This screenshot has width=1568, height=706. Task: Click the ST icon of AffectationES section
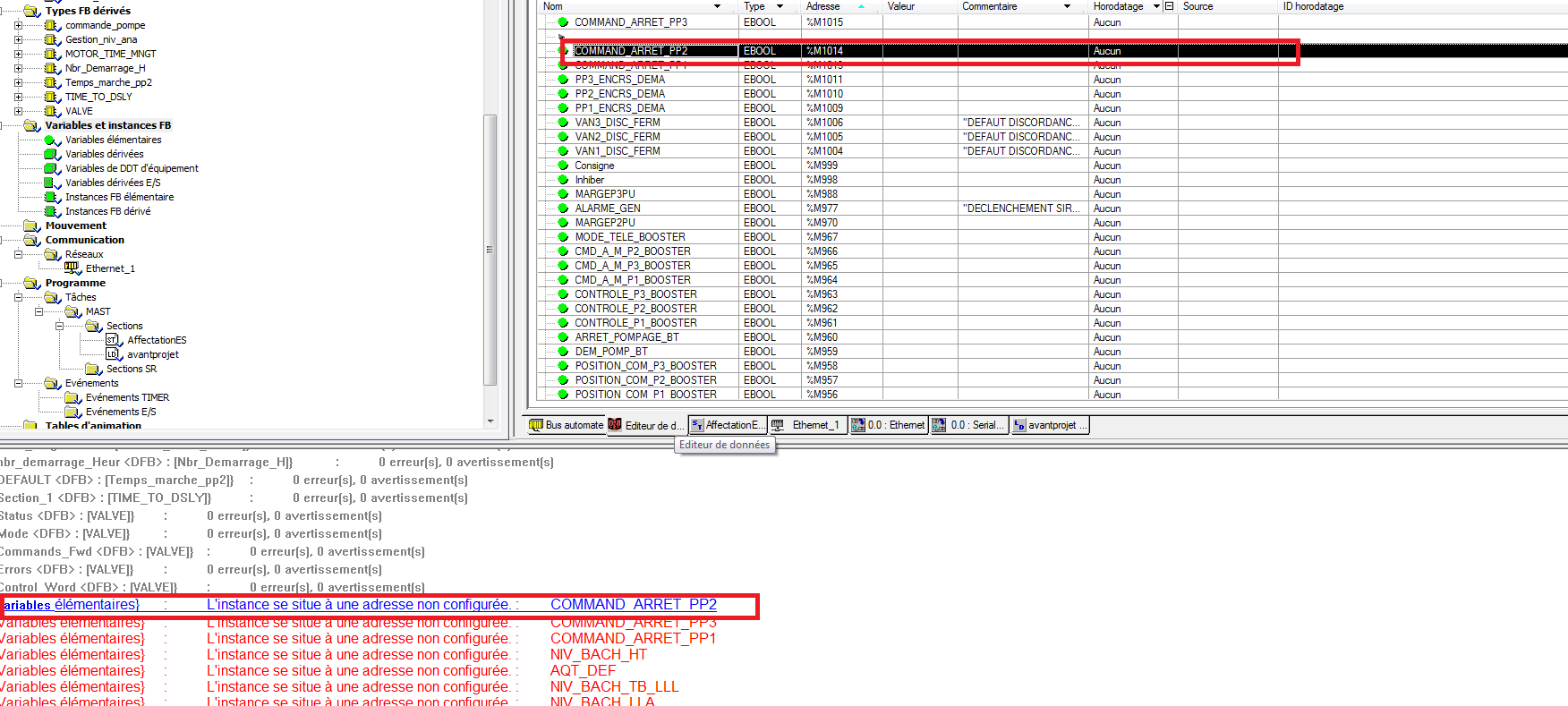(113, 340)
